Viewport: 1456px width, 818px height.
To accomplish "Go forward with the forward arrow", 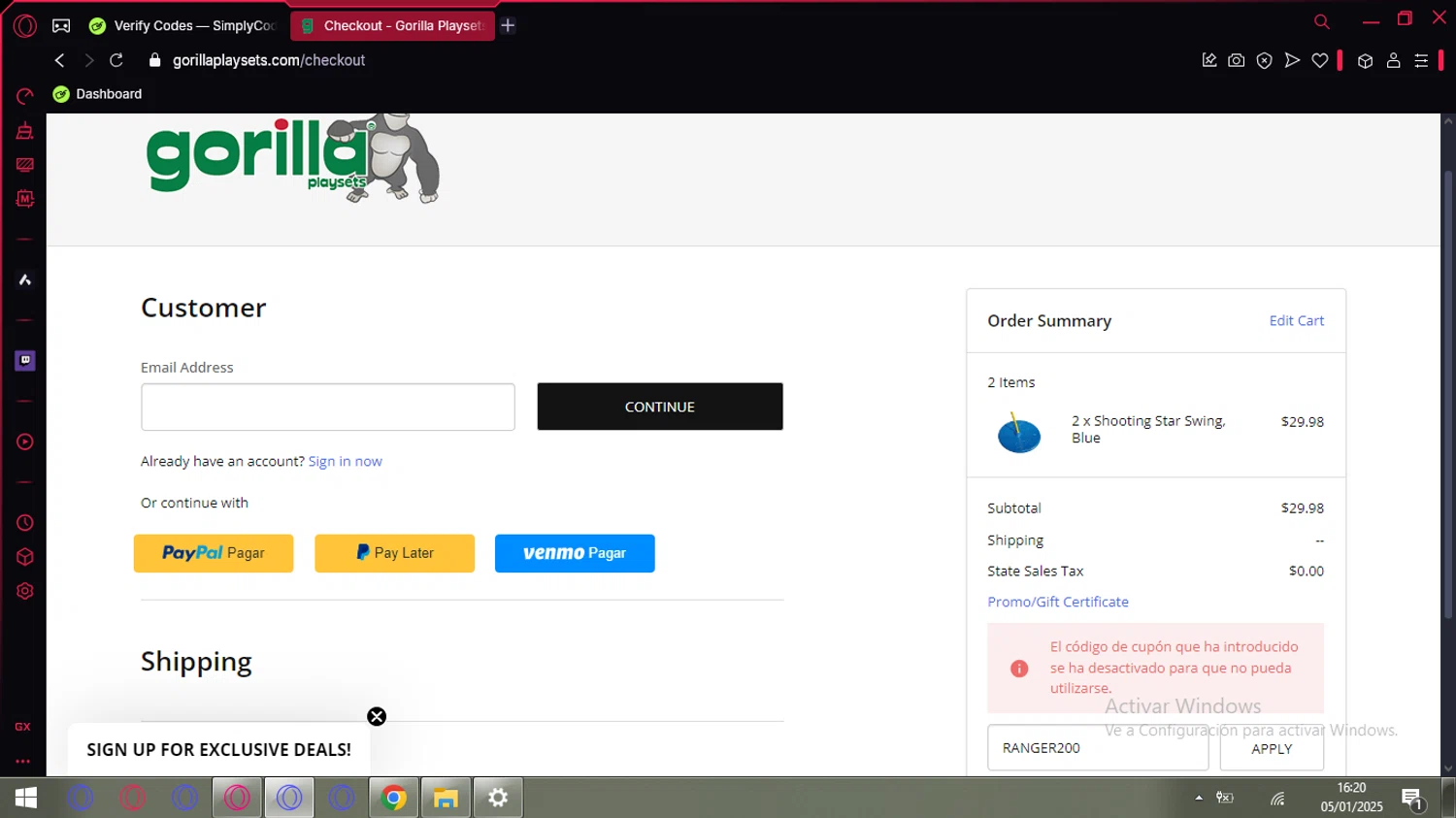I will pos(89,60).
